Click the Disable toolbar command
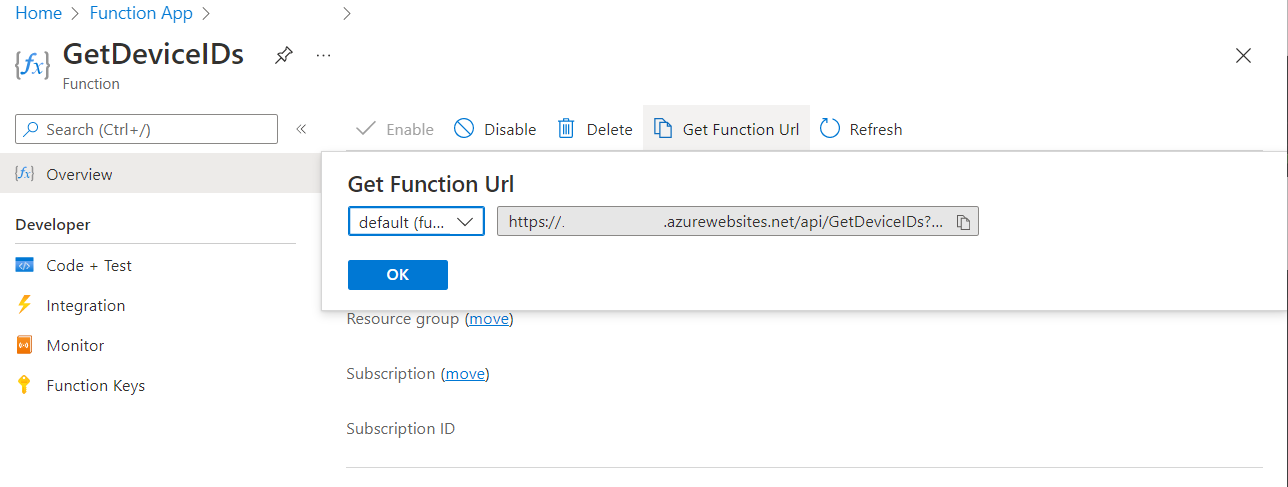 point(495,129)
